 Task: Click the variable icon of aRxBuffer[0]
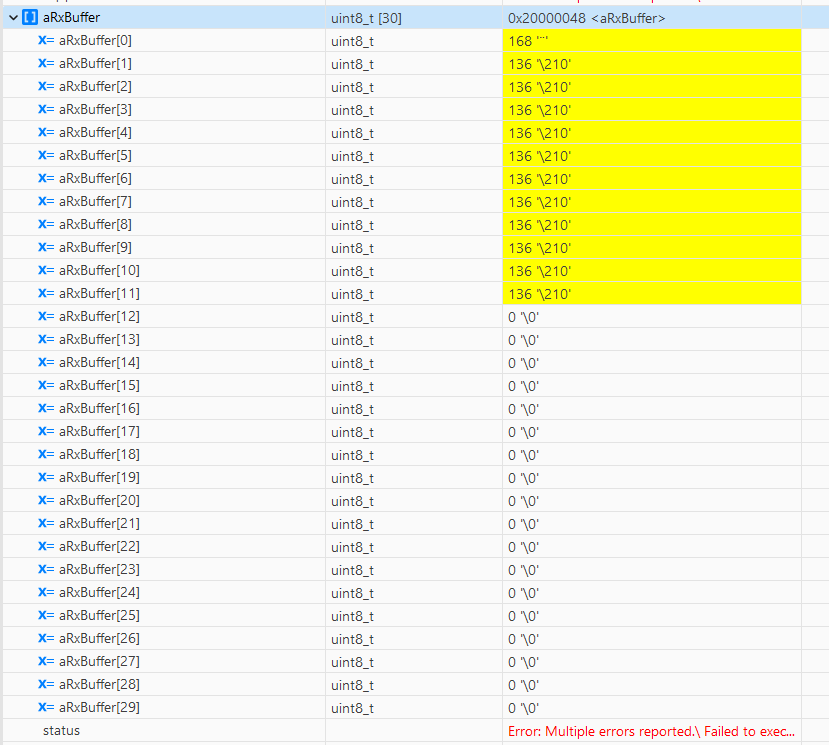[46, 40]
